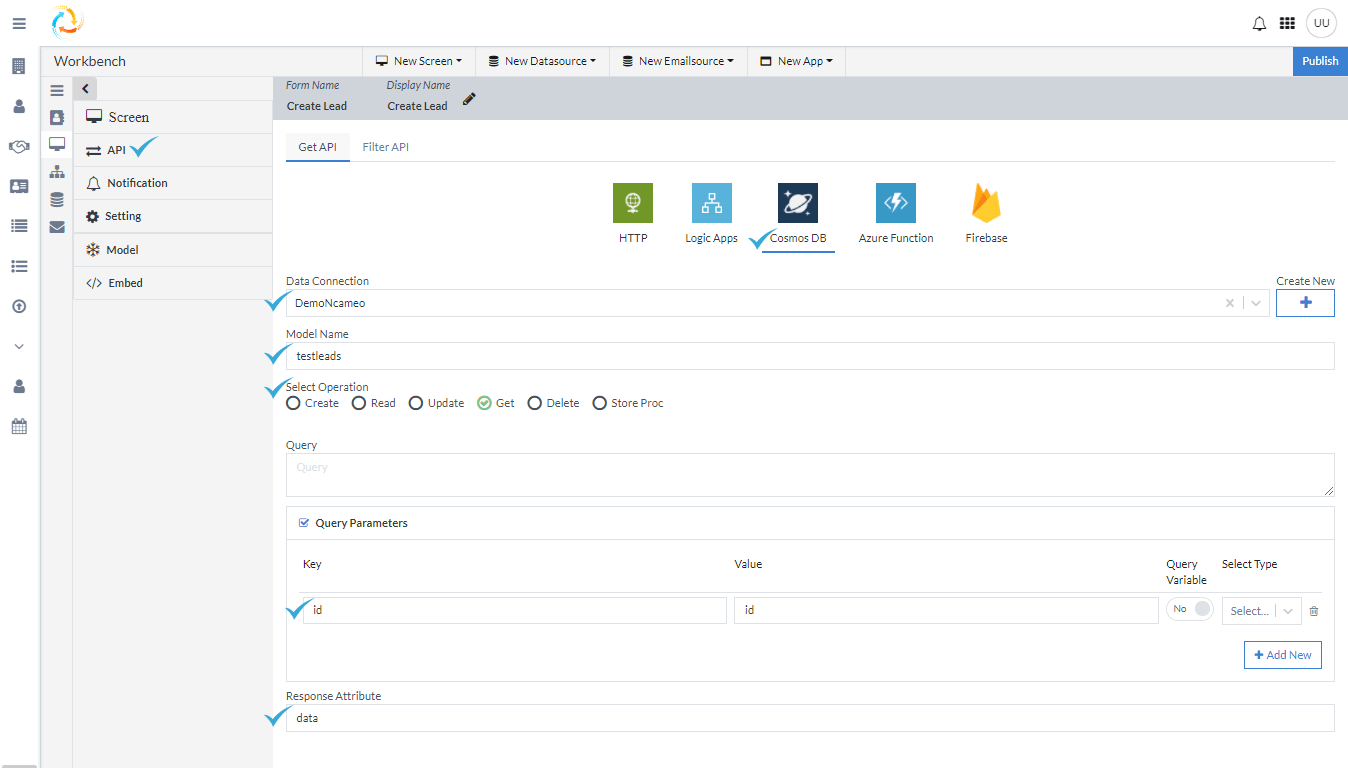Screen dimensions: 1348x768
Task: Clear the DemoNcameo data connection selection
Action: click(x=1230, y=303)
